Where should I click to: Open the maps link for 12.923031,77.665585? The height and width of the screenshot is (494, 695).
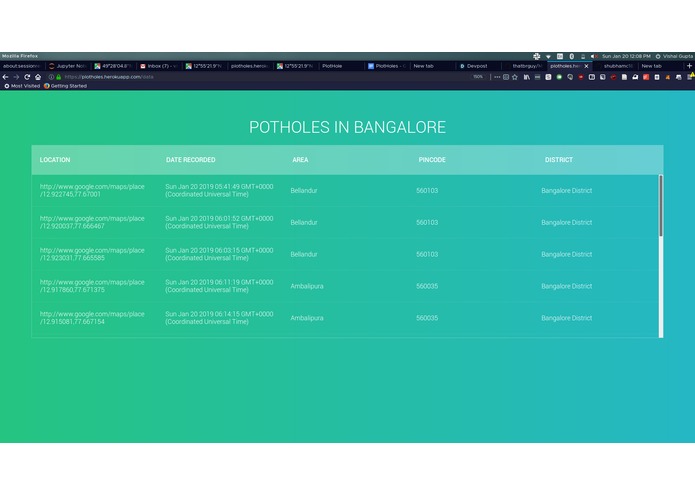click(x=92, y=254)
